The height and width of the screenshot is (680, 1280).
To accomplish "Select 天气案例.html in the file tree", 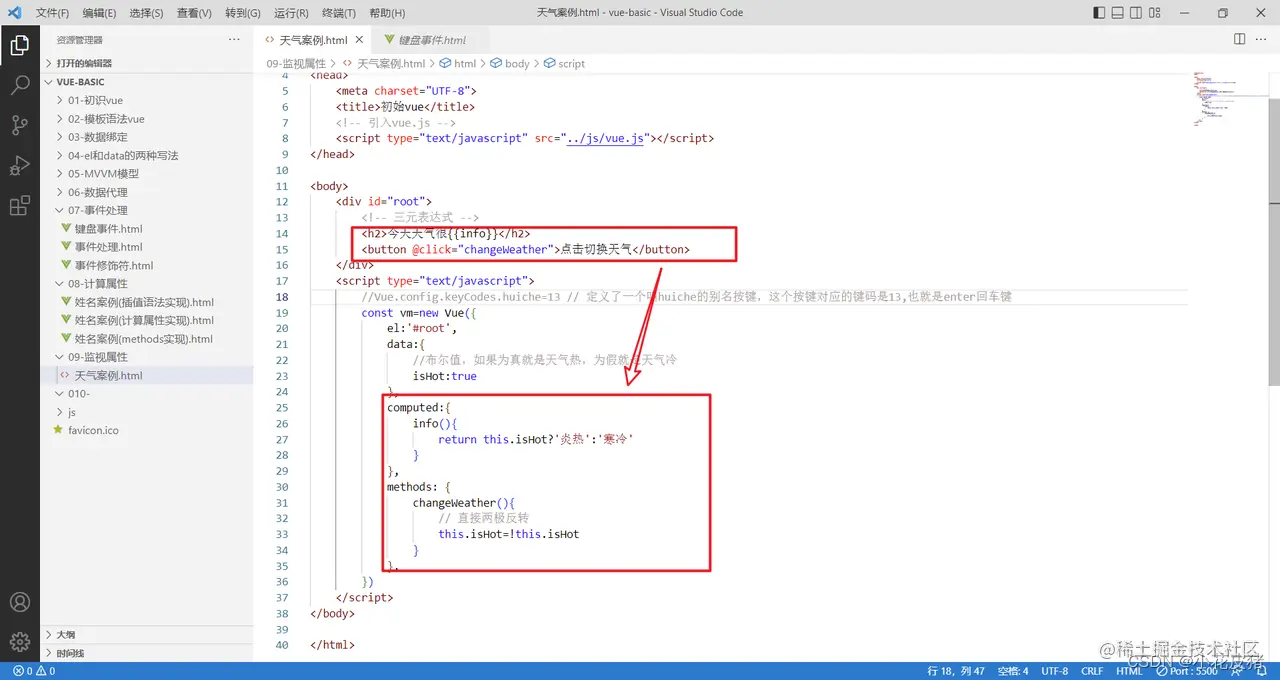I will (147, 375).
